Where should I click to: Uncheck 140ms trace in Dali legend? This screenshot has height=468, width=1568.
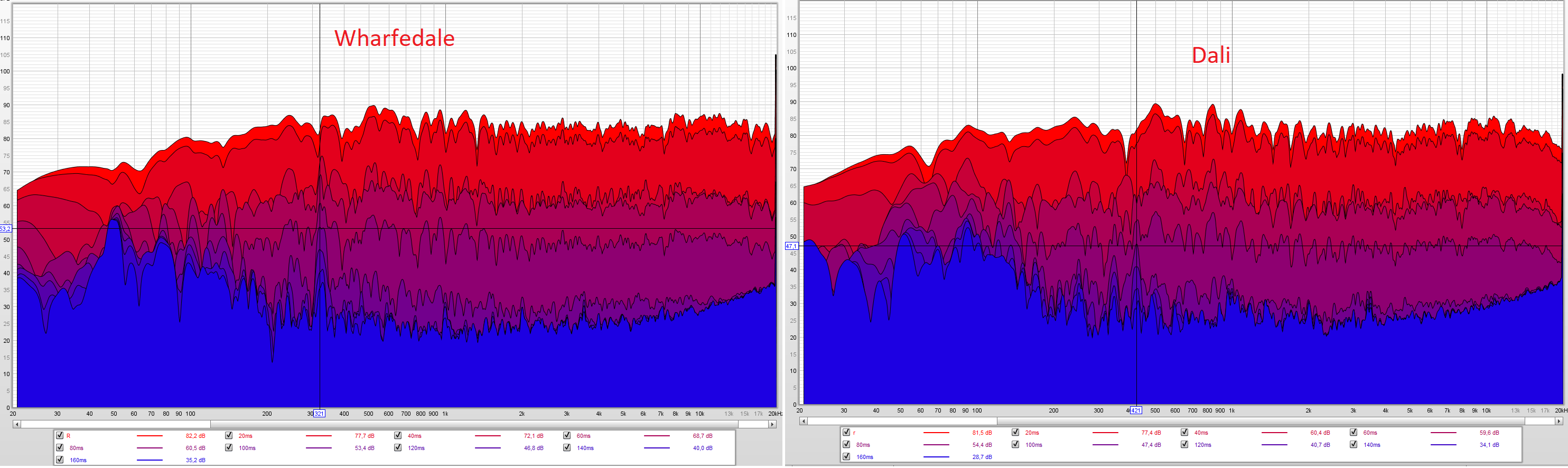pyautogui.click(x=1353, y=444)
